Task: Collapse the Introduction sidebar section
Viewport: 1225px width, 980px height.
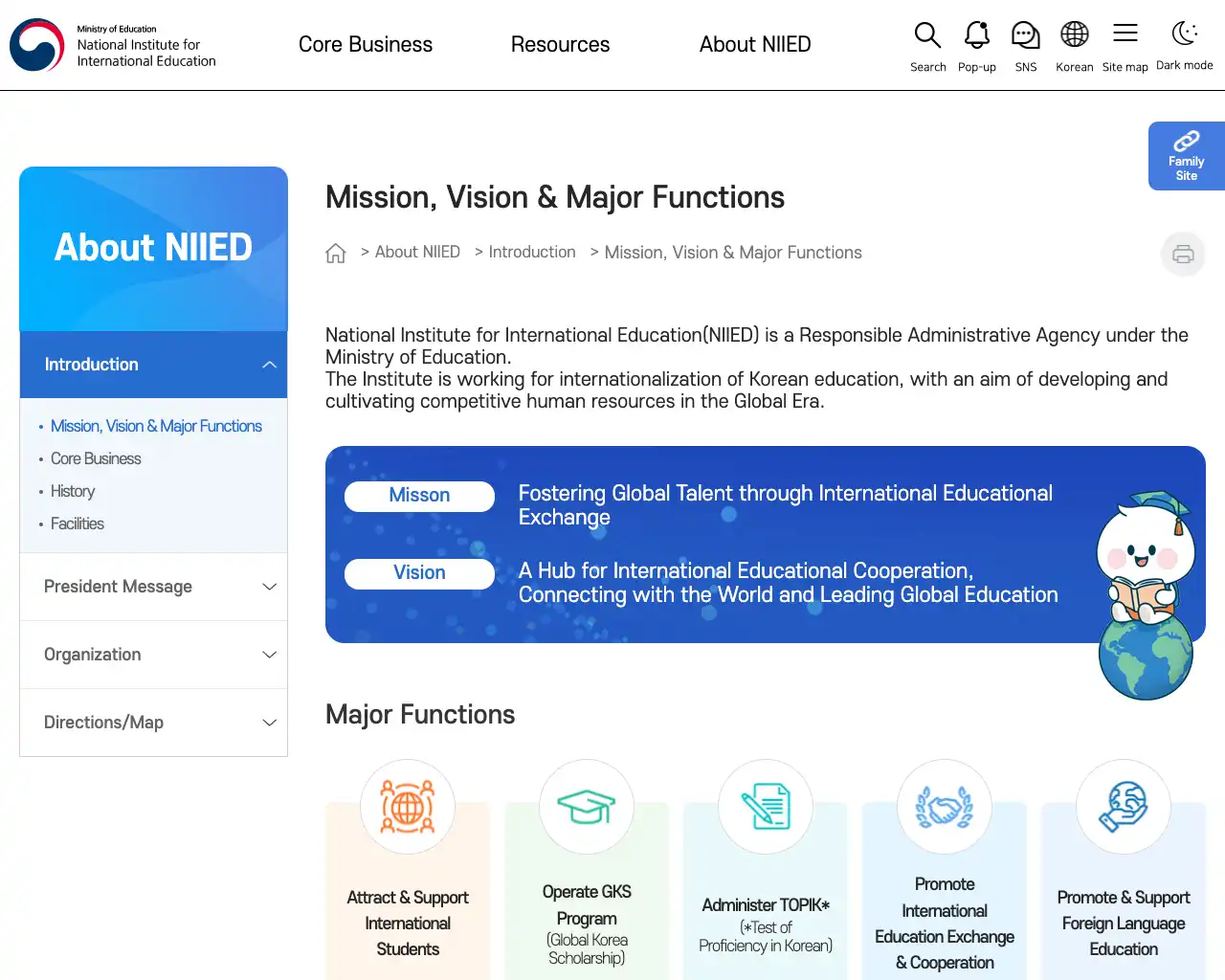Action: point(153,365)
